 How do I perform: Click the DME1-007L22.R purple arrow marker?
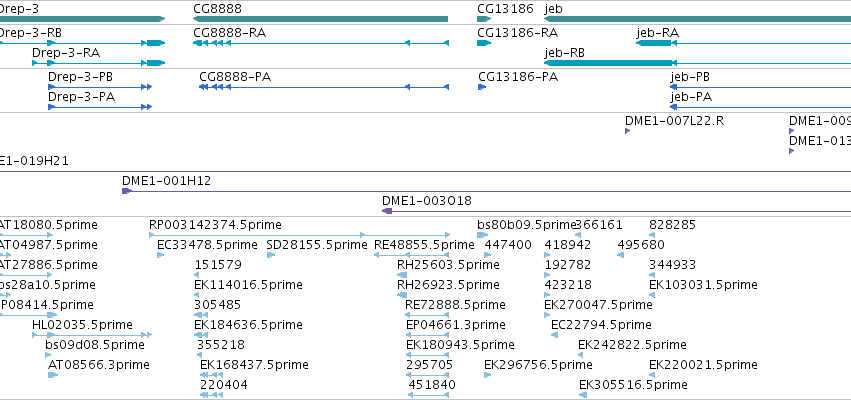point(628,131)
